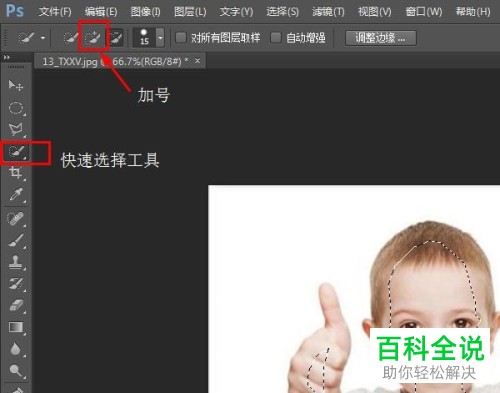
Task: Open the brush size 15 picker dropdown
Action: click(160, 37)
